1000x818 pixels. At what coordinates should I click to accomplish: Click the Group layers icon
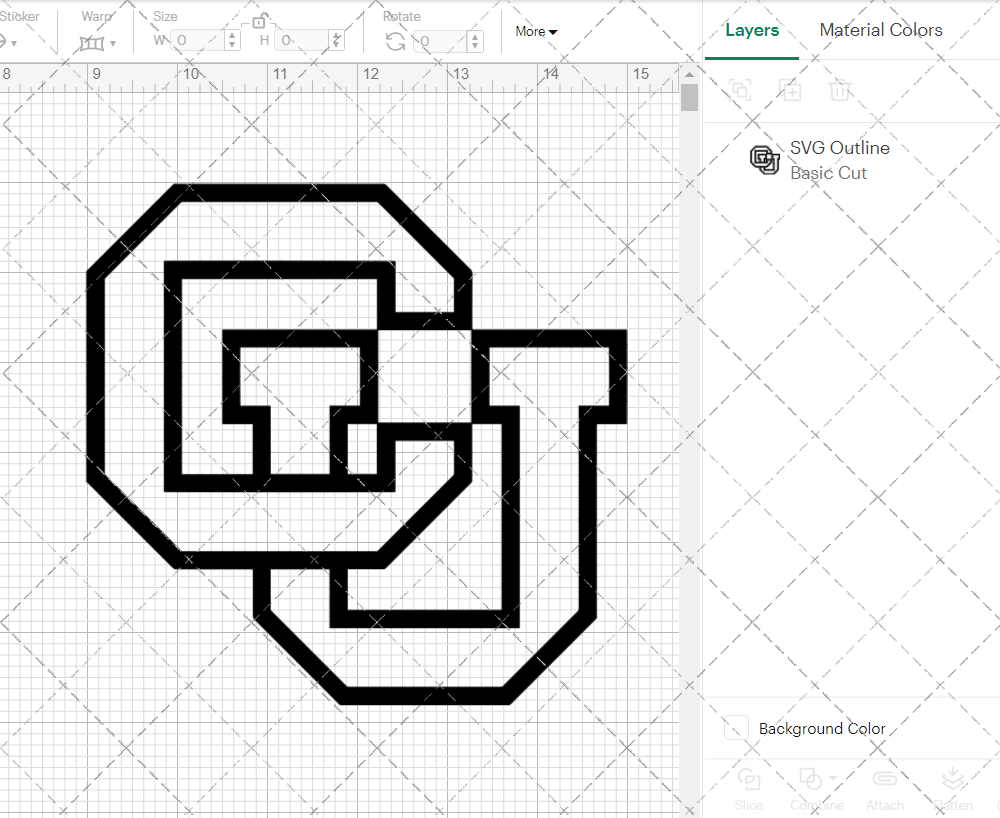coord(740,90)
